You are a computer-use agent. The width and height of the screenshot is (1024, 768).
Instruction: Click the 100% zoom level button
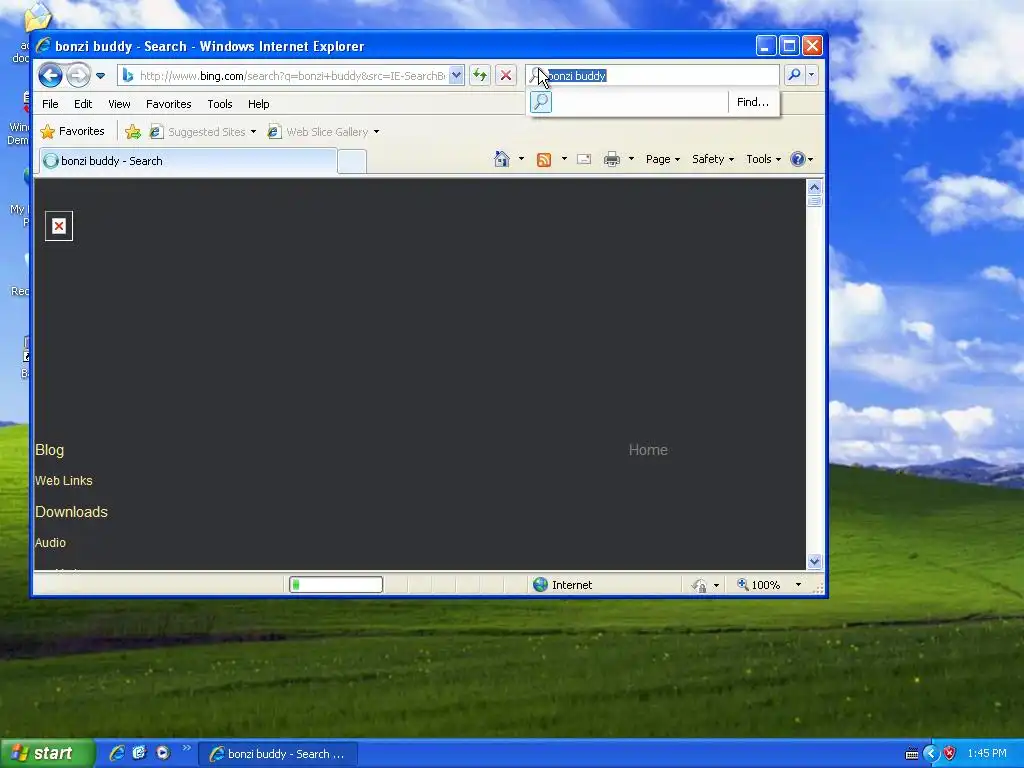[758, 584]
